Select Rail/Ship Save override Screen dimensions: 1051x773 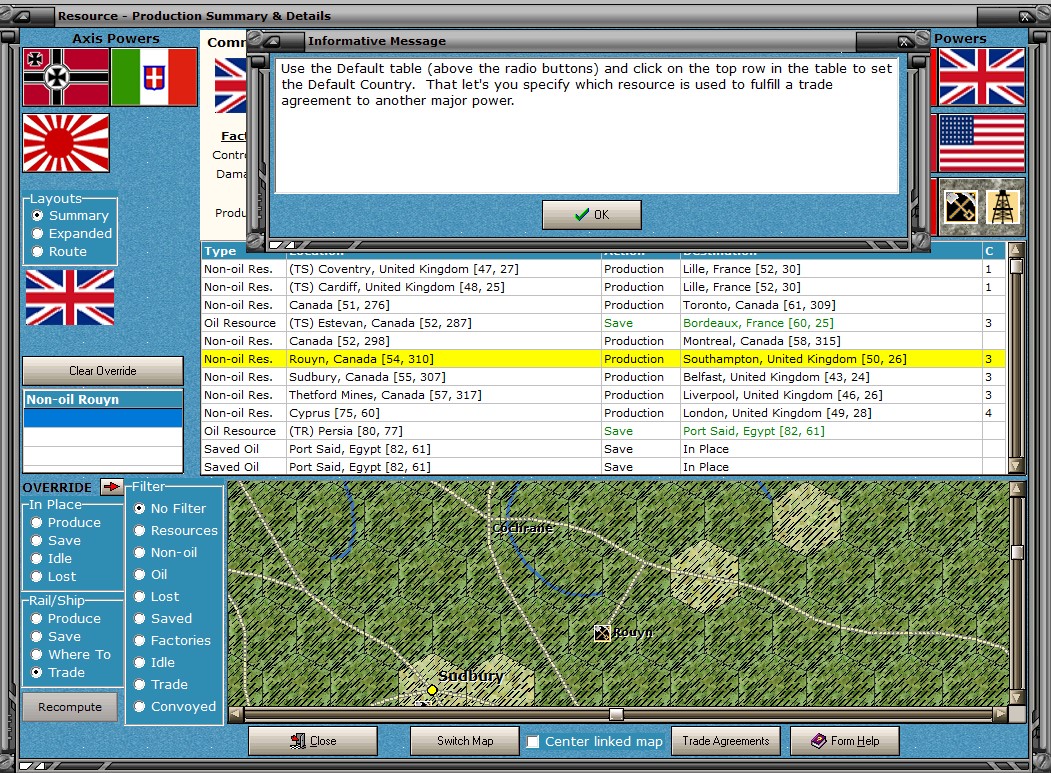tap(36, 636)
